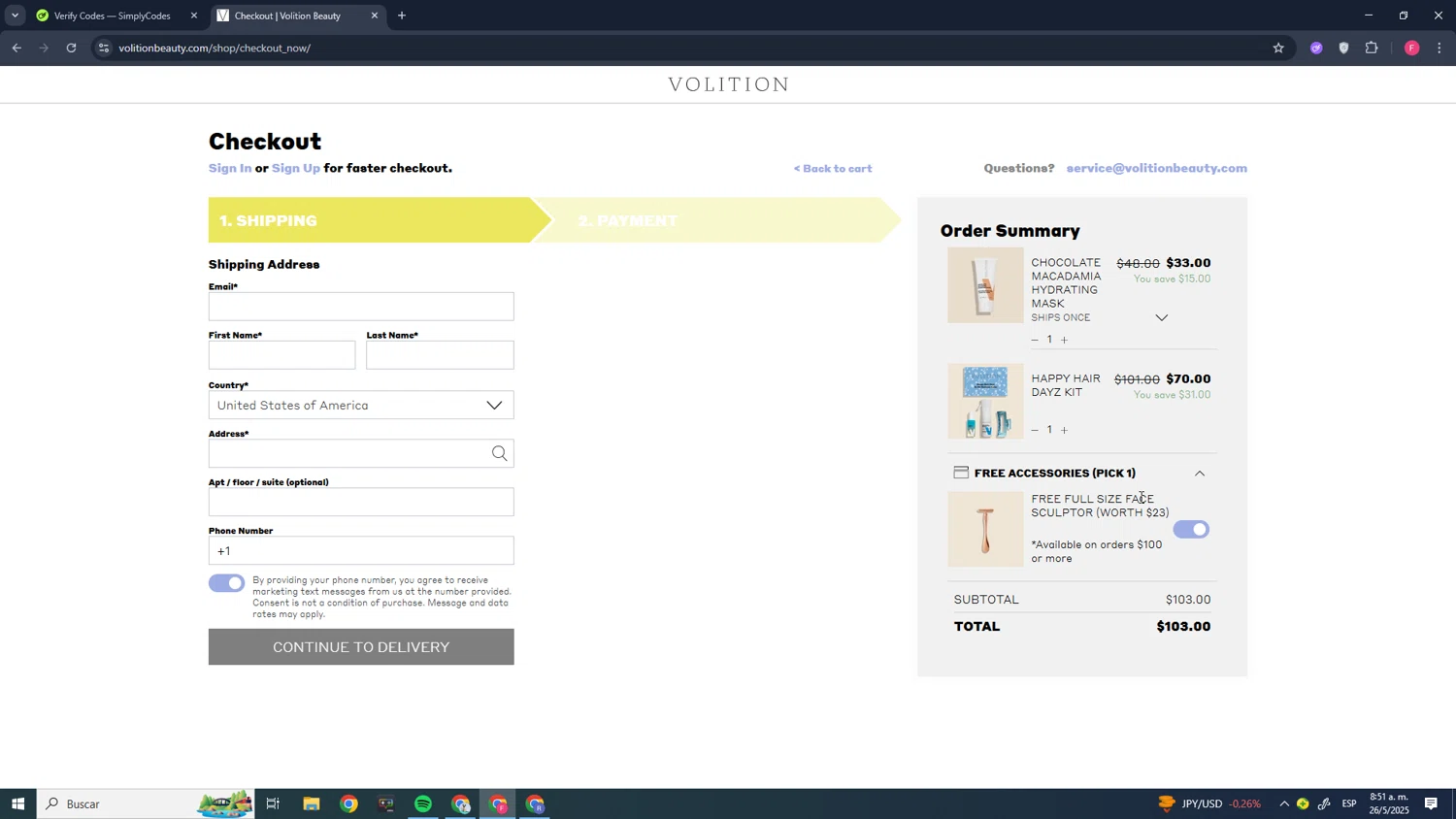Viewport: 1456px width, 819px height.
Task: Focus the Apt / floor / suite field
Action: pos(361,502)
